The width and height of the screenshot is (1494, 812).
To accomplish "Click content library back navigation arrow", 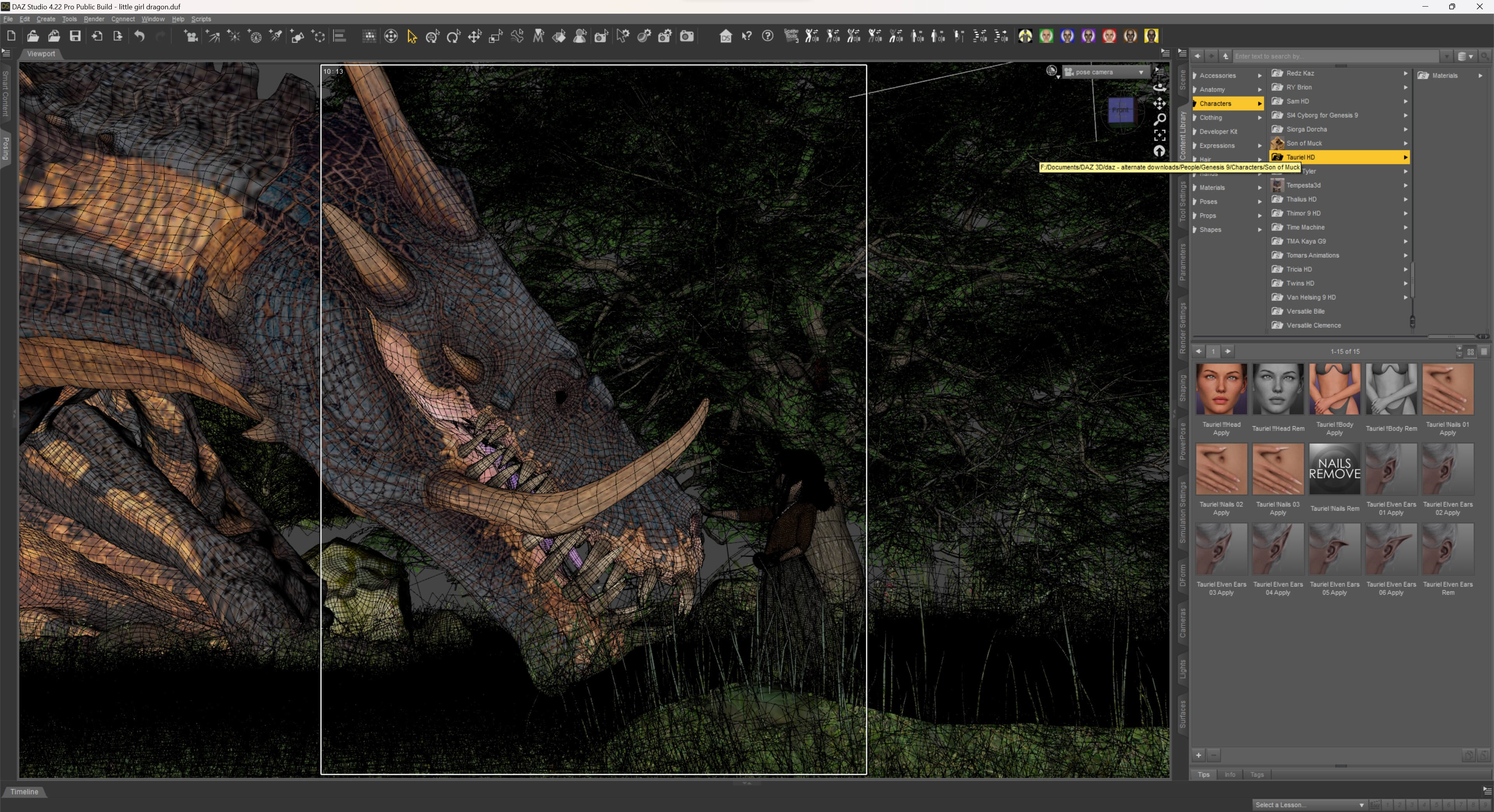I will 1197,56.
